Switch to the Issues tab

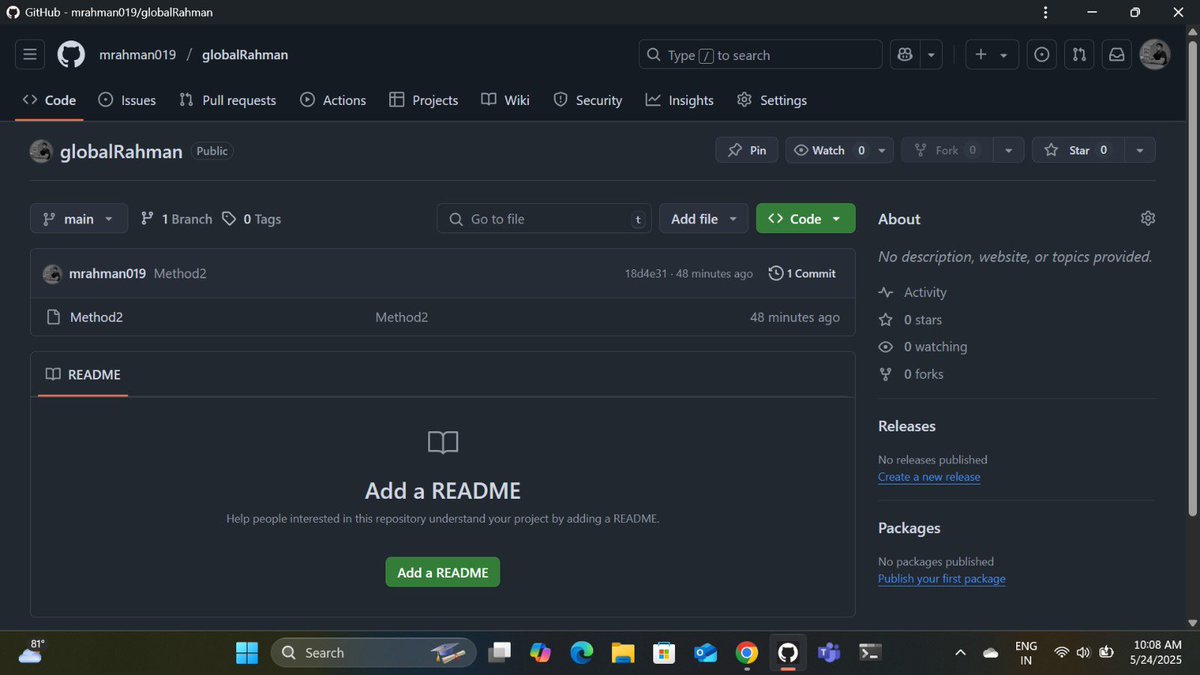coord(127,100)
